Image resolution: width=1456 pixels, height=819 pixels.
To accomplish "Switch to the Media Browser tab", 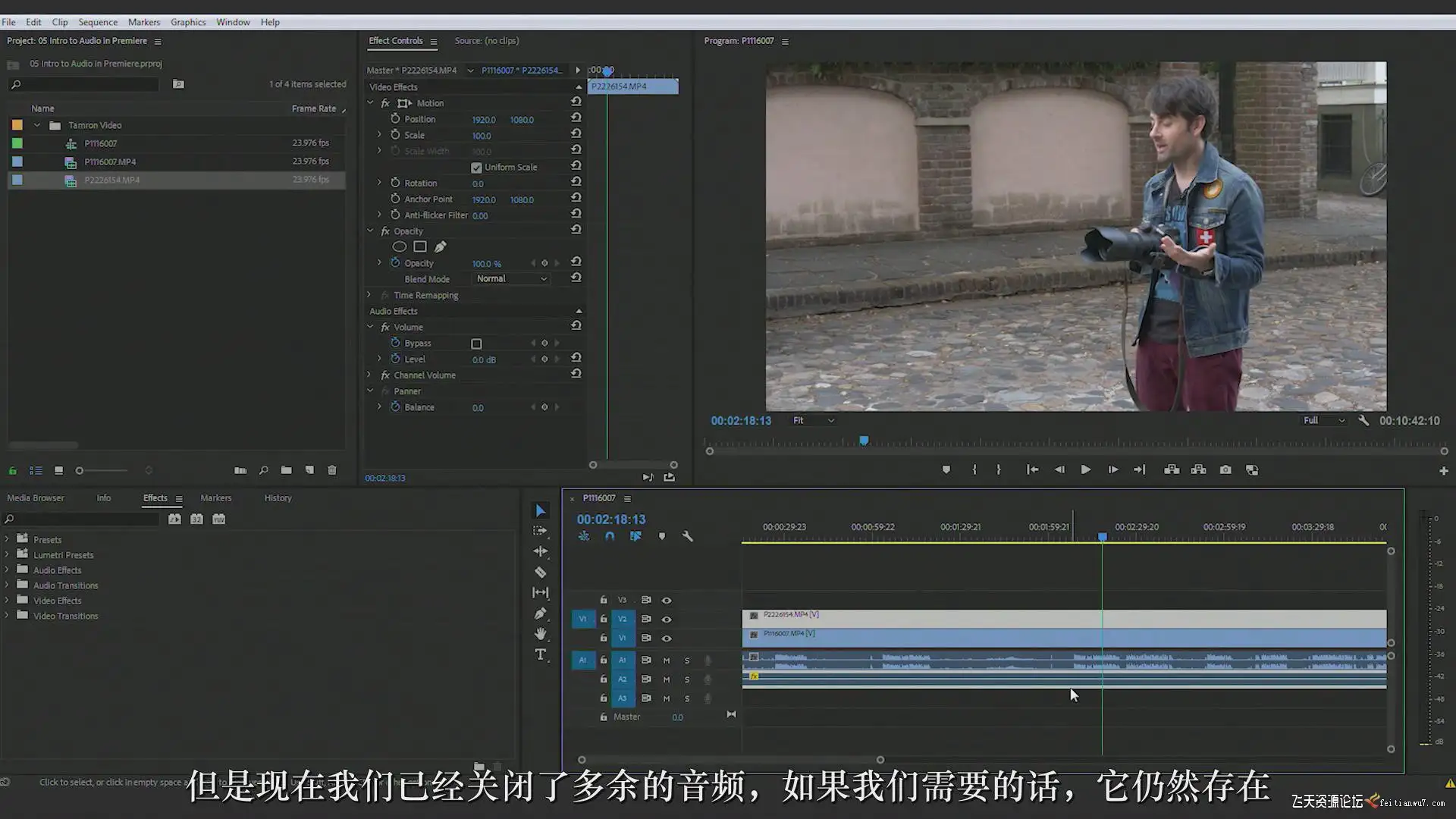I will (x=36, y=498).
